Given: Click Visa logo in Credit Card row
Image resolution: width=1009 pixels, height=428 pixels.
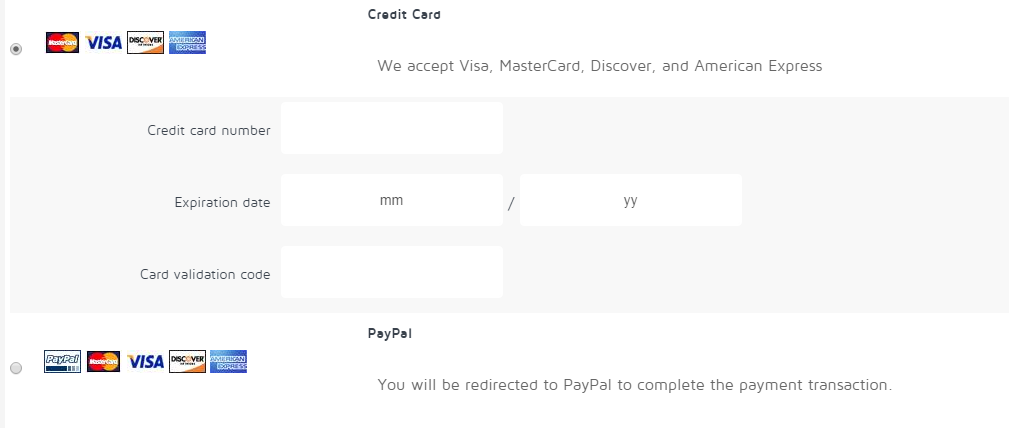Looking at the screenshot, I should coord(103,42).
